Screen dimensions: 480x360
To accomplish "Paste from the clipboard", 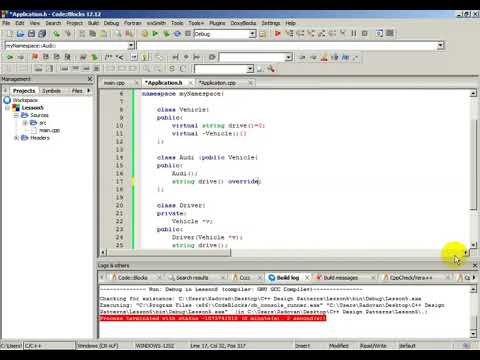I will [104, 34].
